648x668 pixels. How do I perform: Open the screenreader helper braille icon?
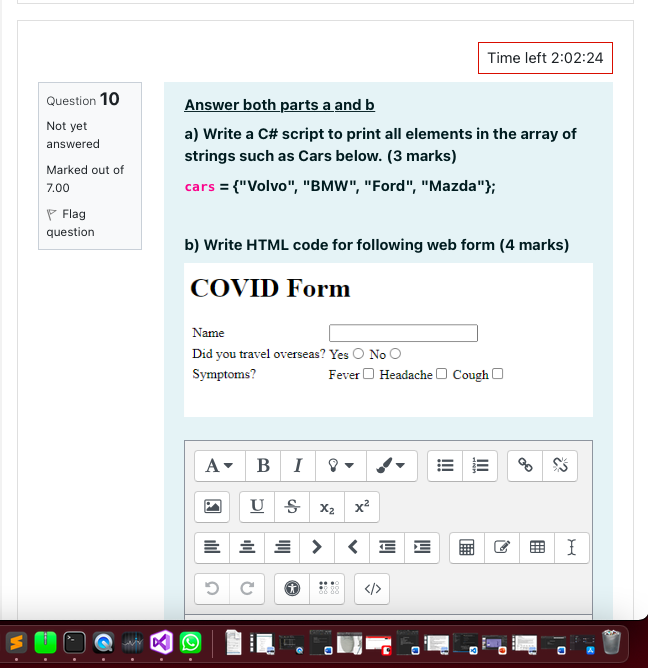(x=327, y=588)
